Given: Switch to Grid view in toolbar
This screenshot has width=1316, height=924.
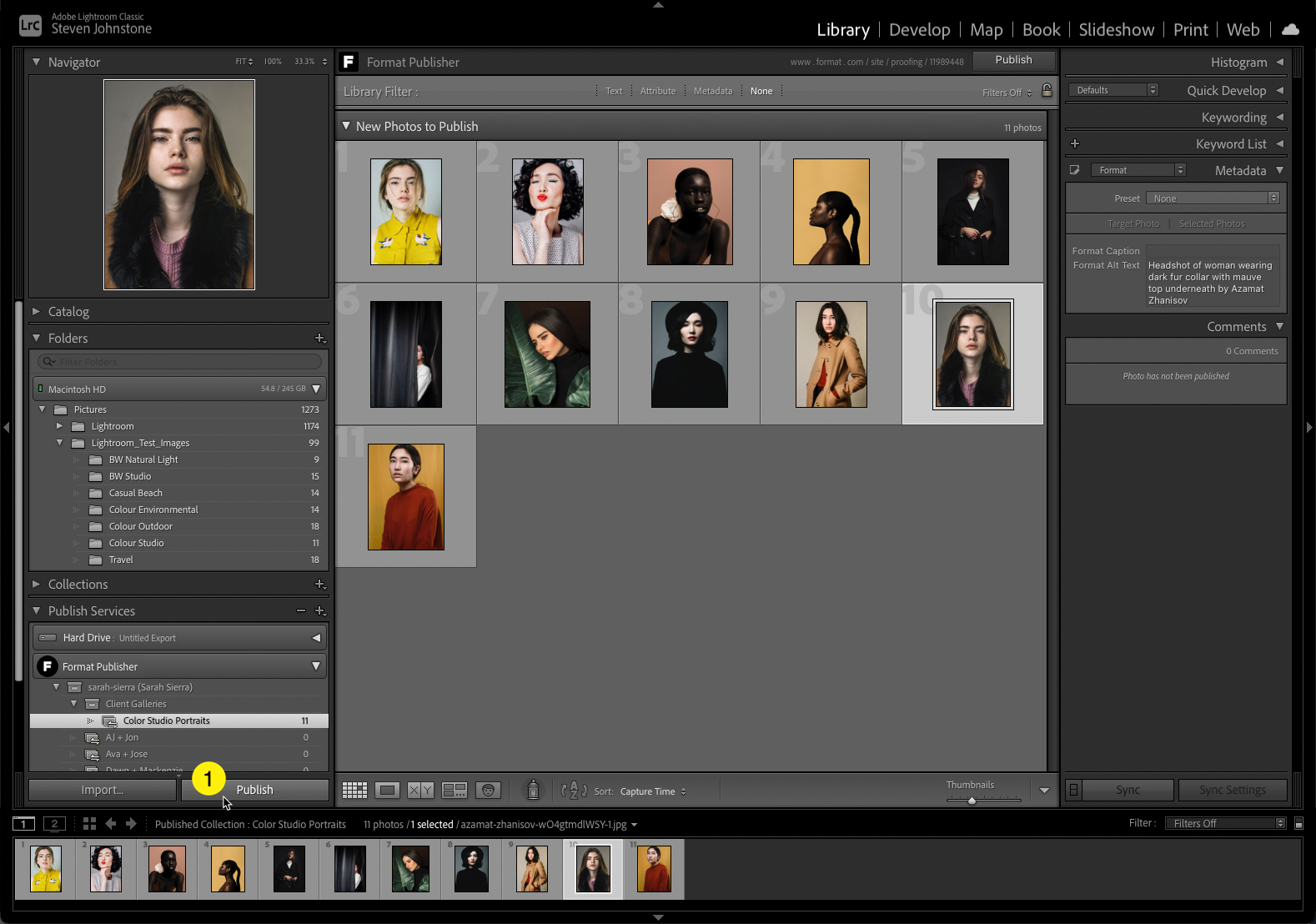Looking at the screenshot, I should pyautogui.click(x=354, y=791).
